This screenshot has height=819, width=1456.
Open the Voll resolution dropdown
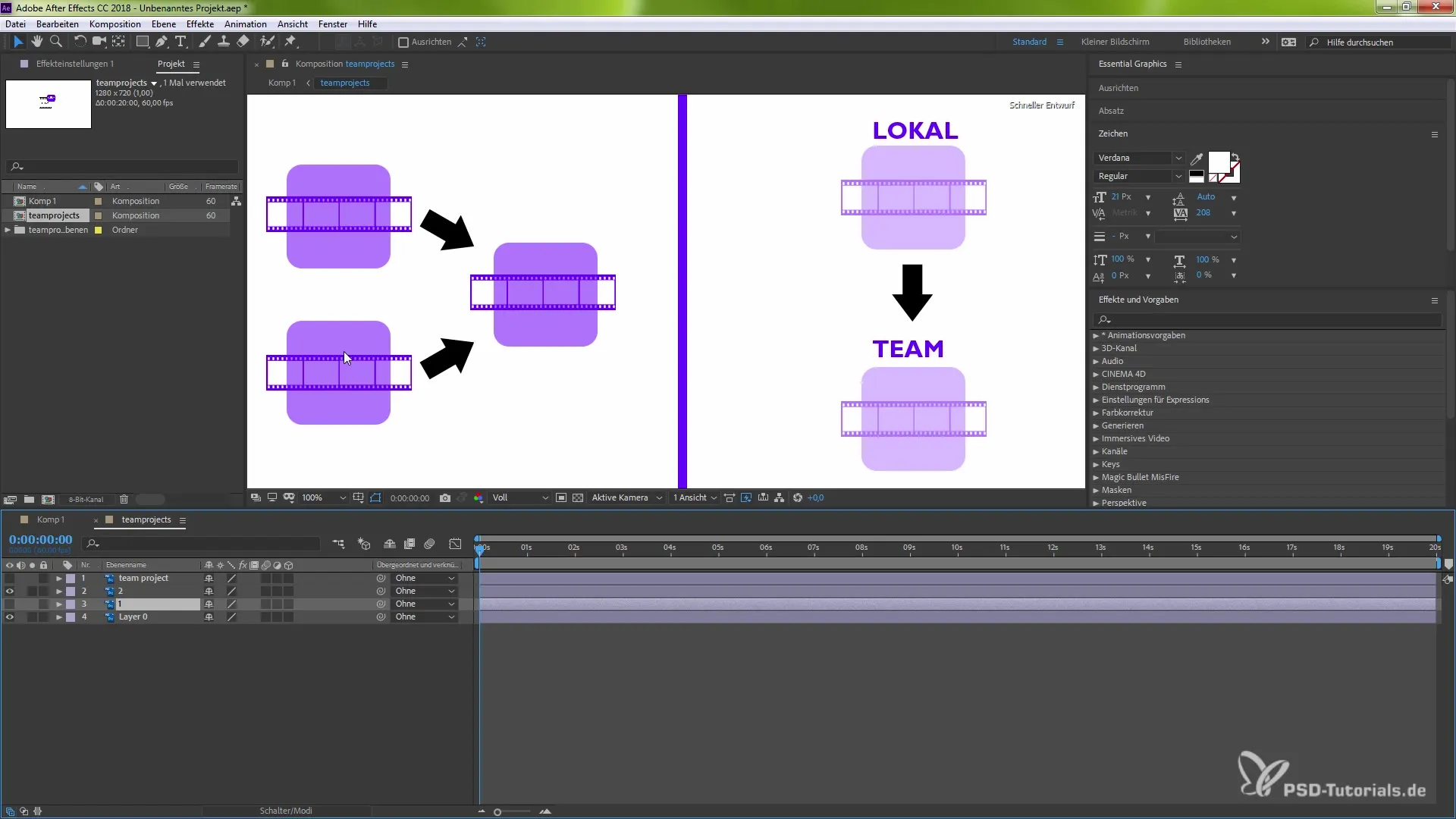pyautogui.click(x=520, y=498)
